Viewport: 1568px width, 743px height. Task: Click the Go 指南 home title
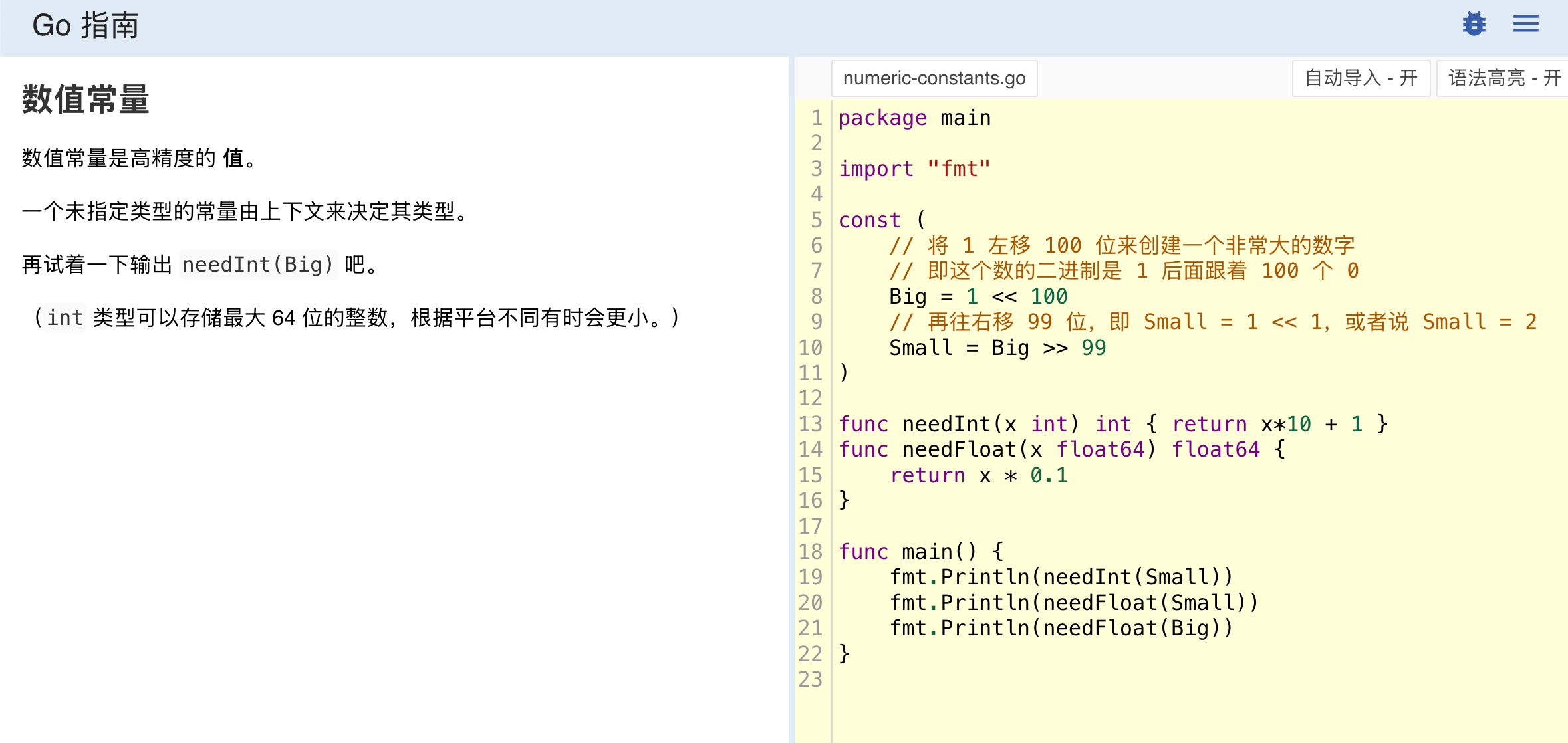85,25
